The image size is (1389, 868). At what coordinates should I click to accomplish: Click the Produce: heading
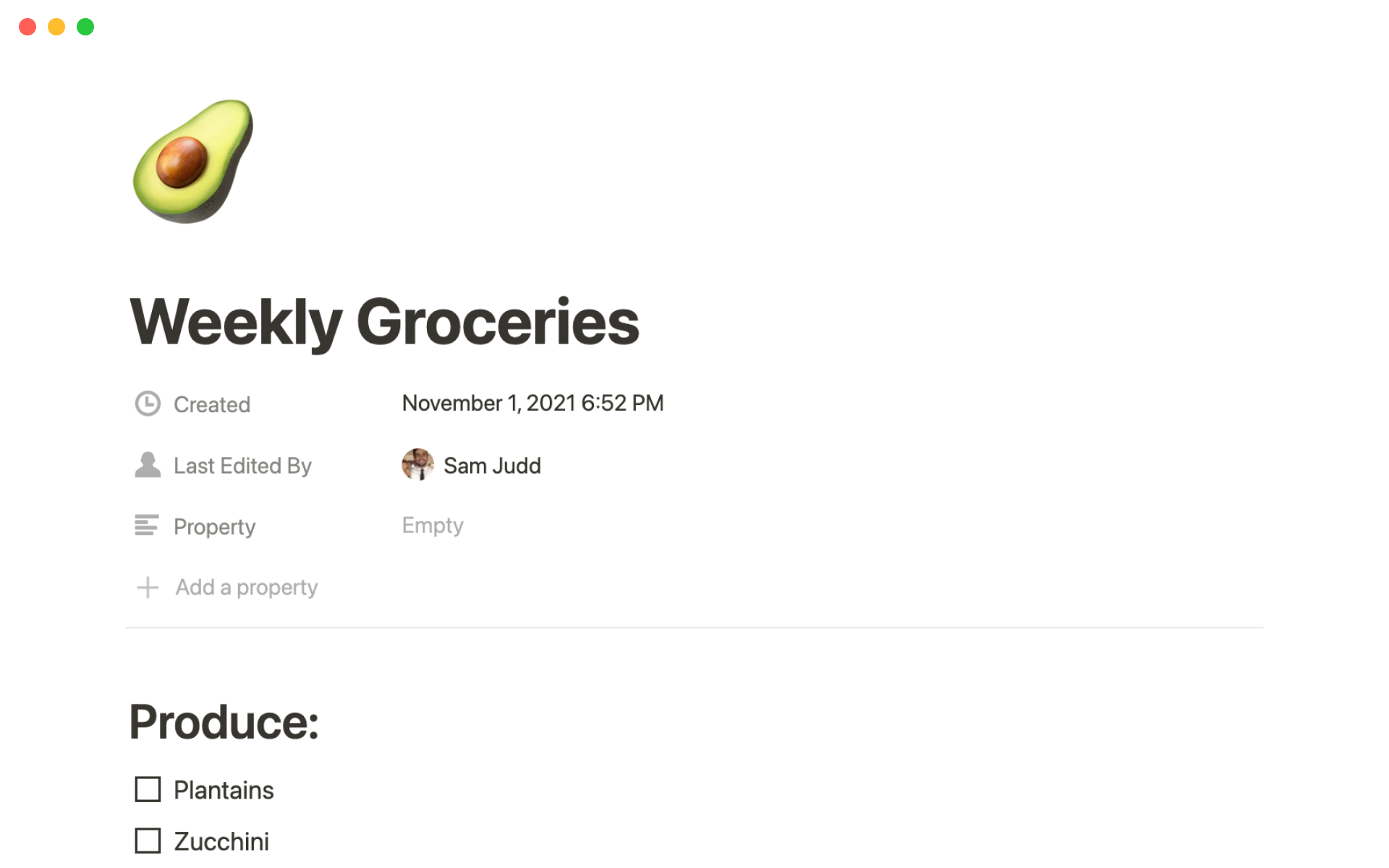click(224, 722)
